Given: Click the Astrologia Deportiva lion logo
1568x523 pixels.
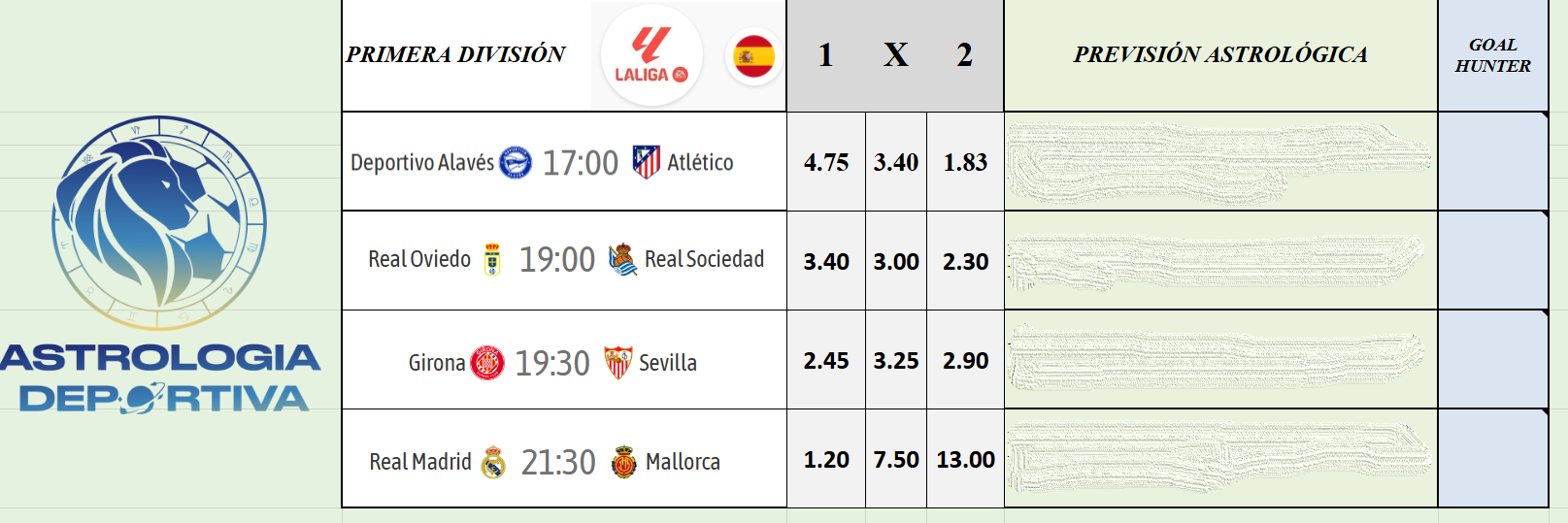Looking at the screenshot, I should coord(160,218).
